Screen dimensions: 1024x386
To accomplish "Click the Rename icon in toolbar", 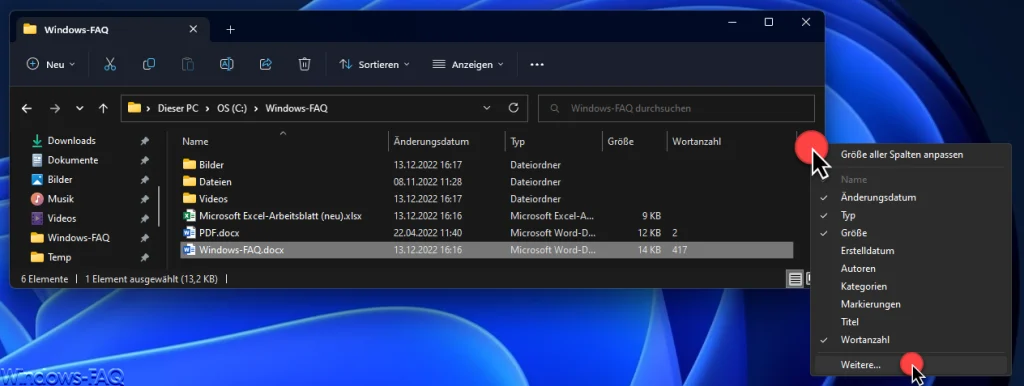I will pyautogui.click(x=227, y=64).
